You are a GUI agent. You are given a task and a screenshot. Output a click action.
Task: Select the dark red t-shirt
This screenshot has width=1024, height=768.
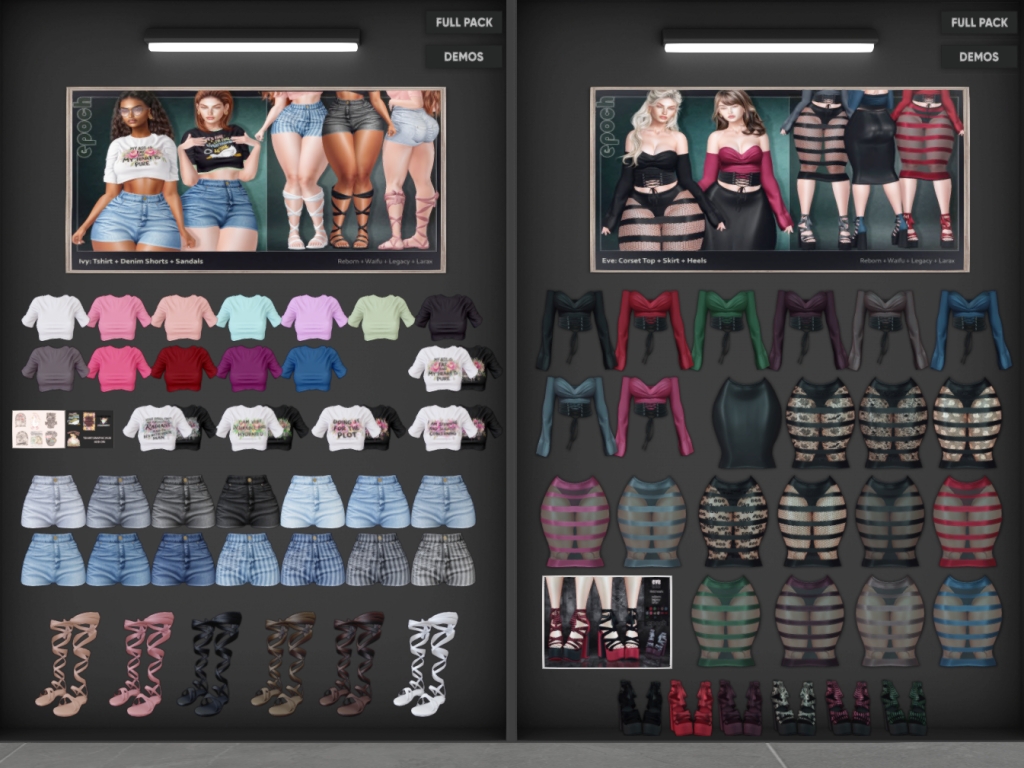click(x=184, y=368)
